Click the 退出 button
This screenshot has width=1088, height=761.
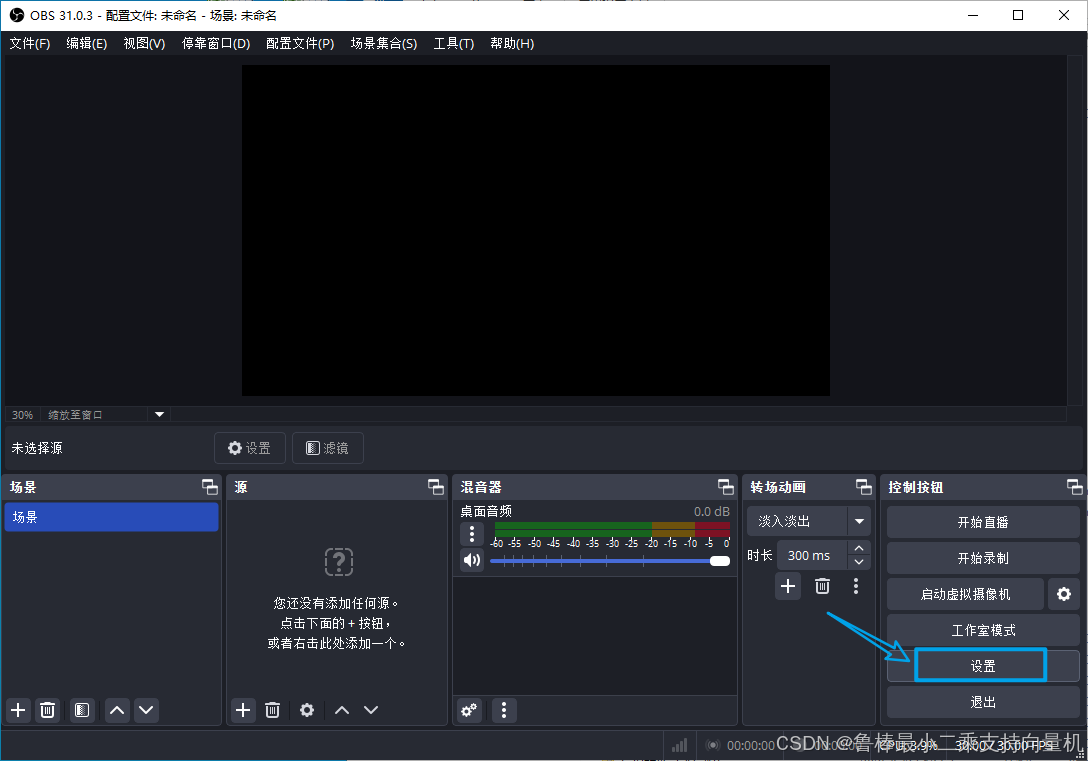[983, 702]
